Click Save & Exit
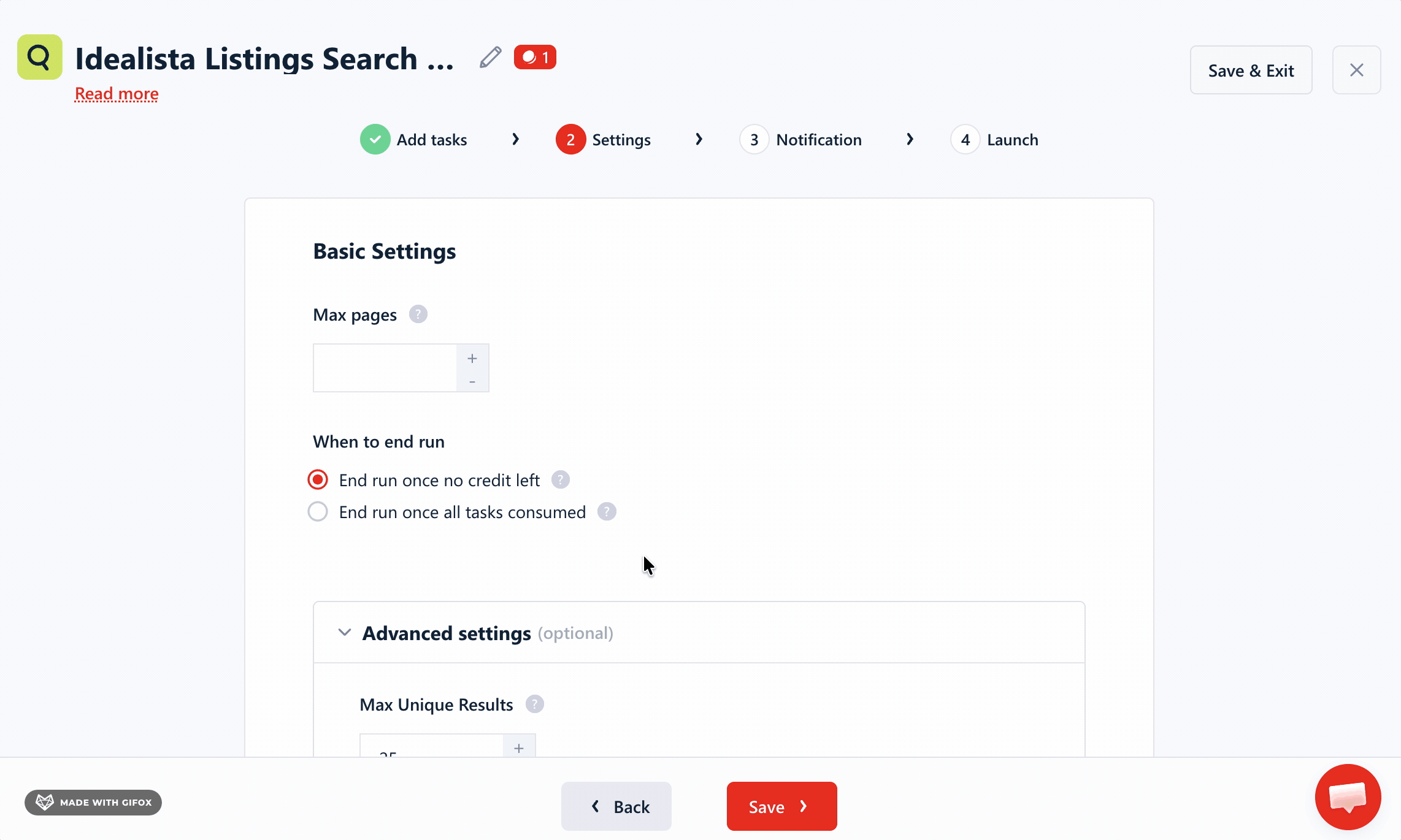1401x840 pixels. 1251,70
